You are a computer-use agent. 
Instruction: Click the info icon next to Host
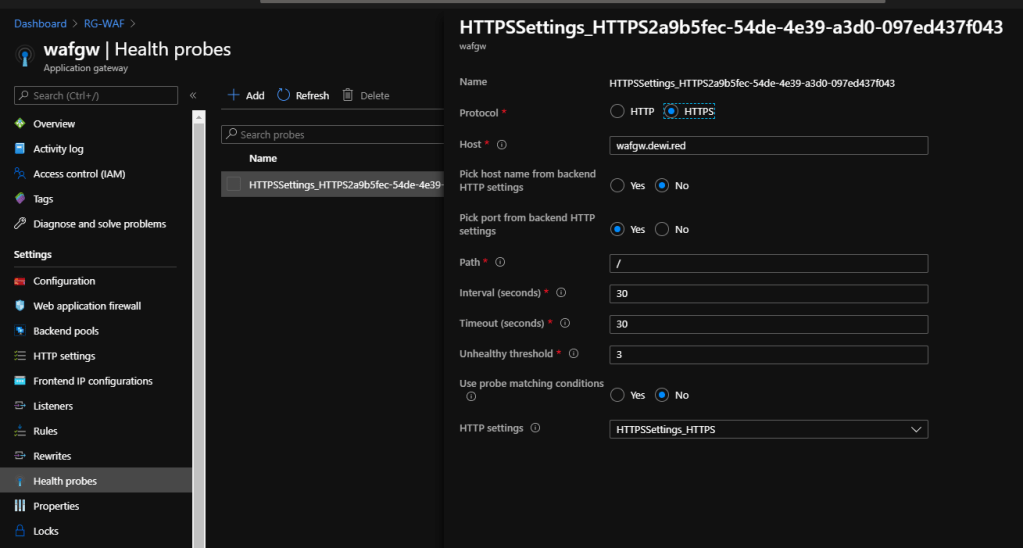502,145
